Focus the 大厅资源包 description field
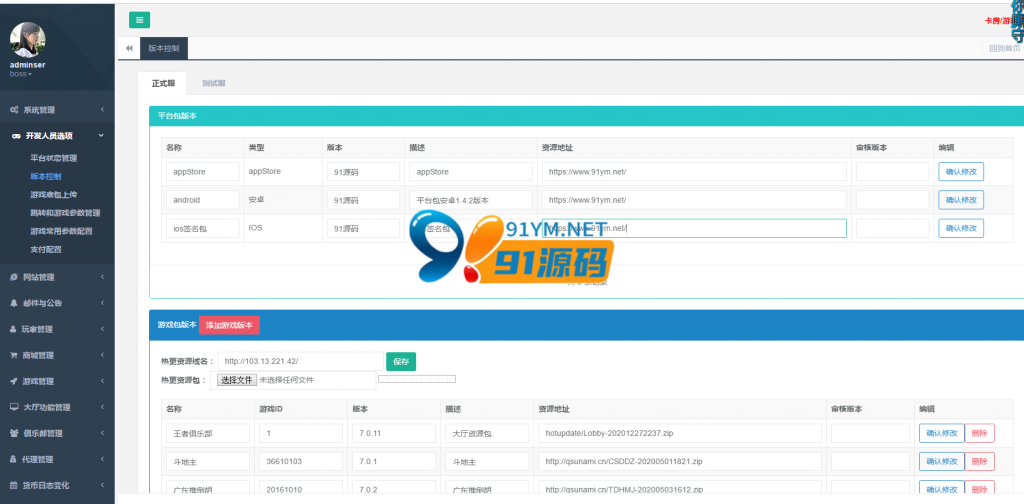1024x504 pixels. click(x=487, y=433)
